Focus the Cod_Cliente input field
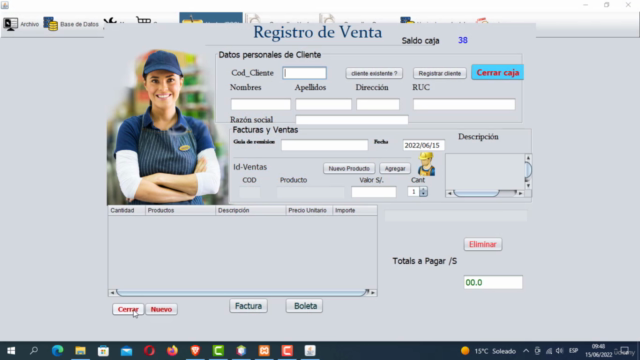This screenshot has height=360, width=640. click(304, 73)
